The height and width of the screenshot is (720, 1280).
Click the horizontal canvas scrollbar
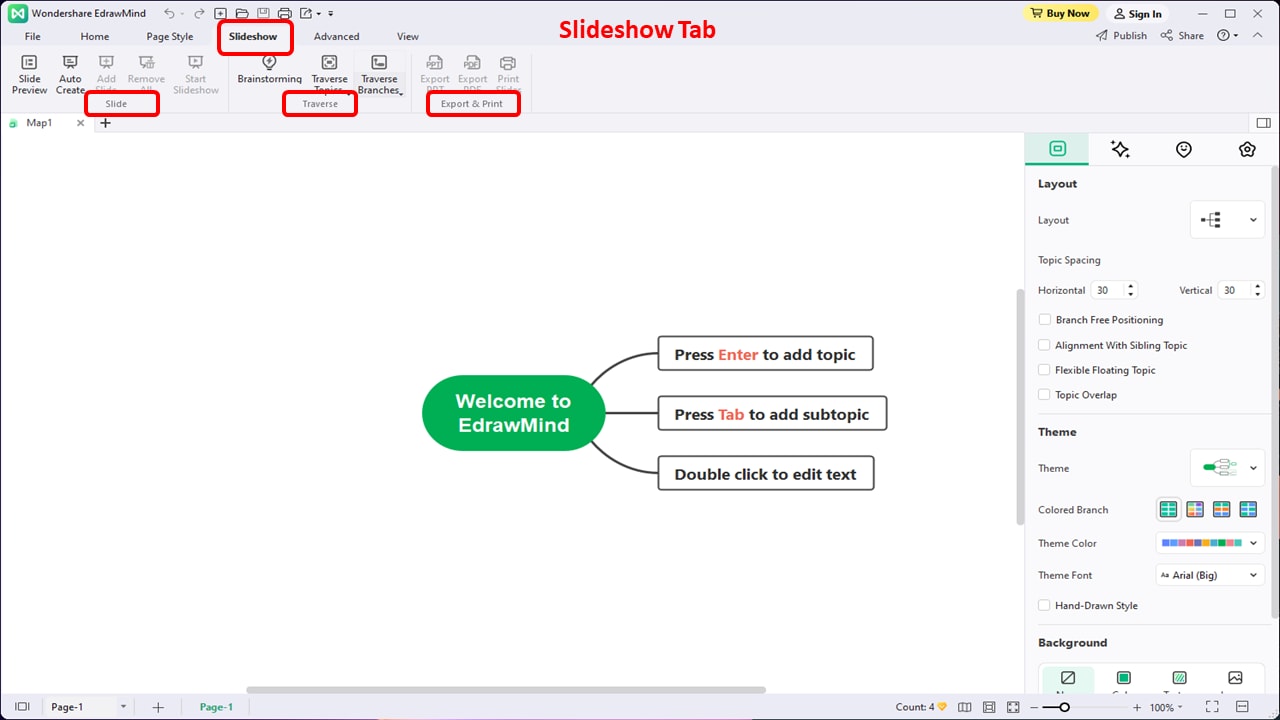pos(506,690)
